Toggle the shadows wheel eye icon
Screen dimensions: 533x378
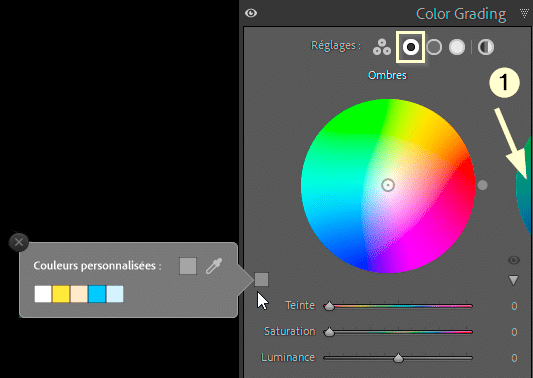pos(514,260)
